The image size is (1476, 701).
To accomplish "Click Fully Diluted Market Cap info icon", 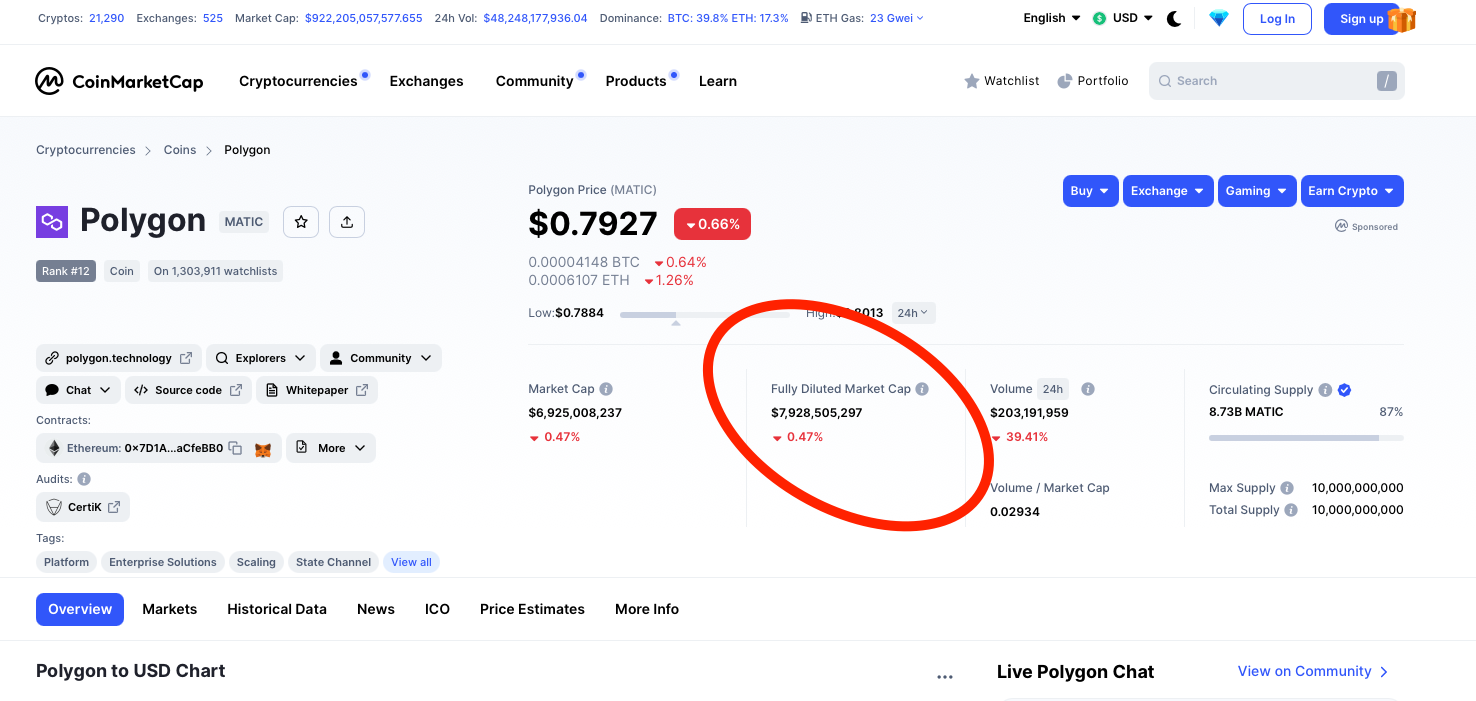I will (922, 389).
